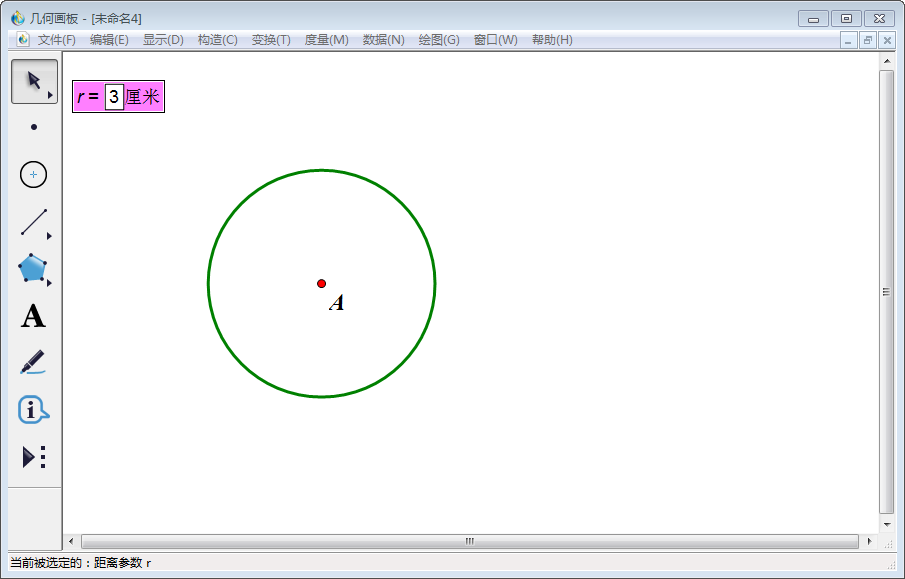
Task: Open the 度量(M) menu
Action: coord(327,40)
